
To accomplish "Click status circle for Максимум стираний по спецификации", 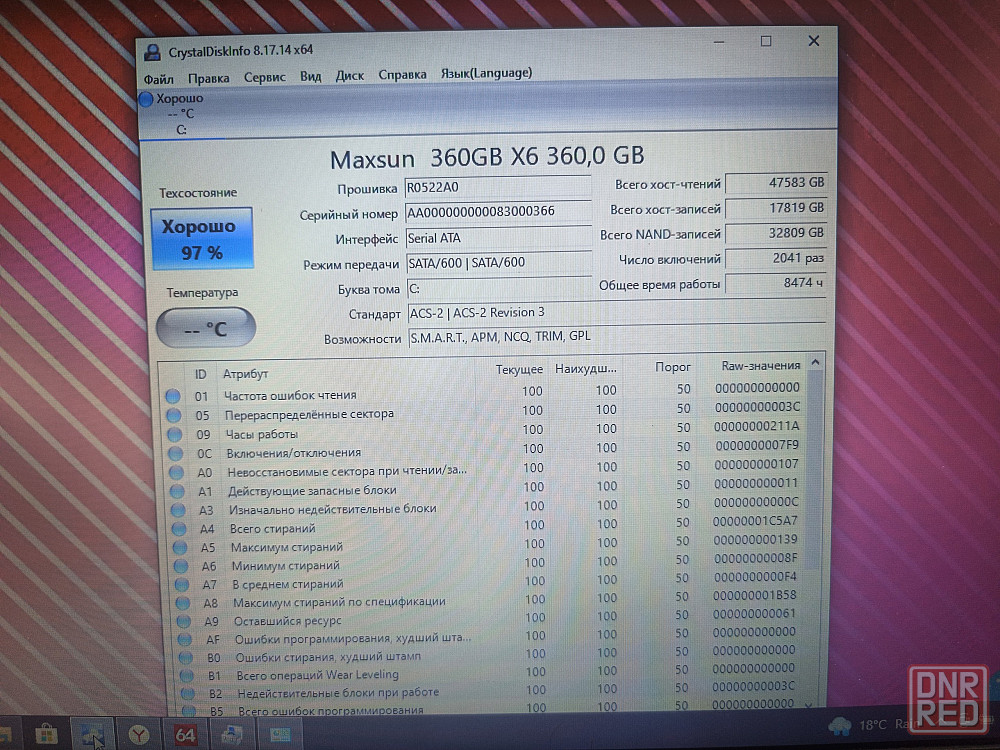I will pos(183,603).
